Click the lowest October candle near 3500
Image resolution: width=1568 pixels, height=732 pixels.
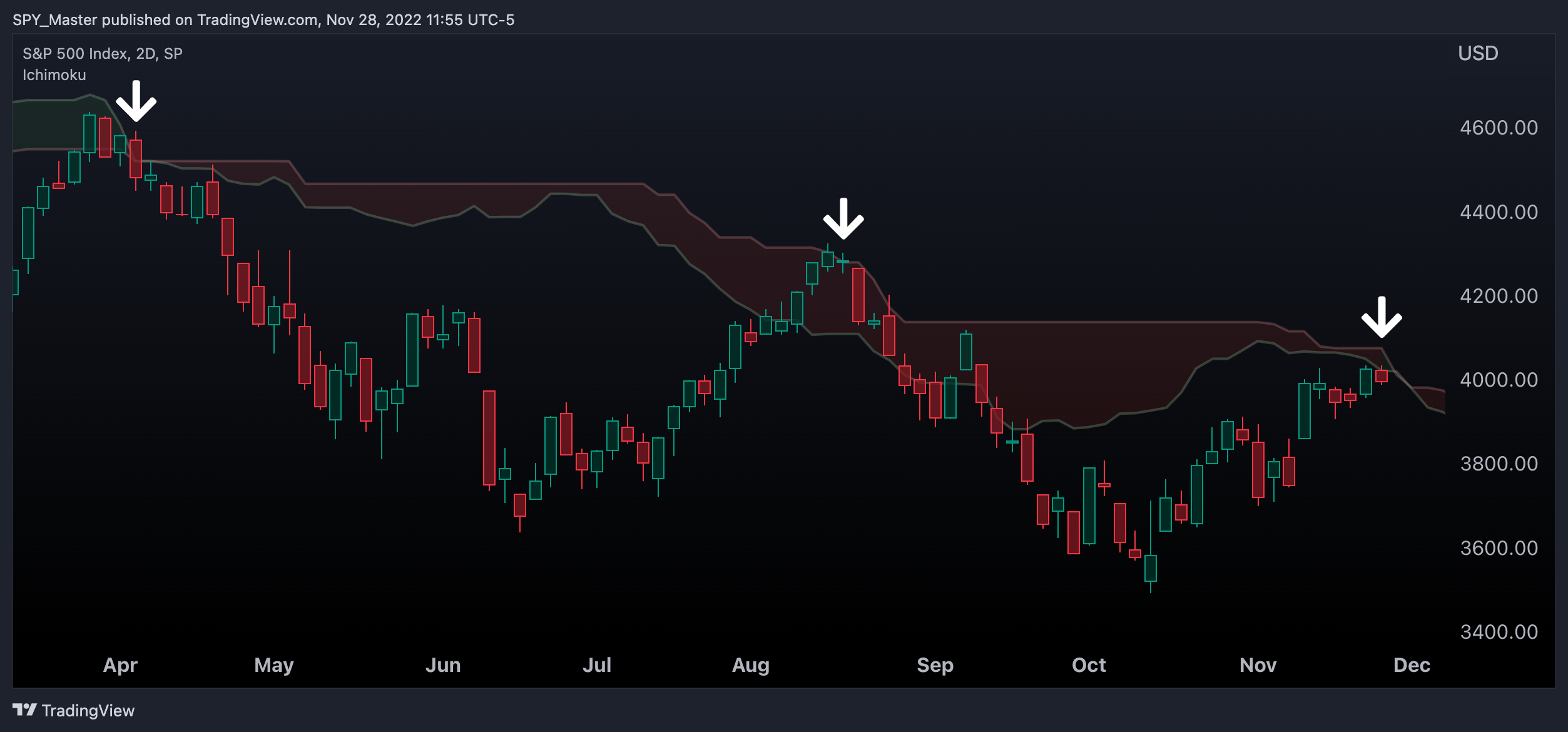click(x=1151, y=568)
